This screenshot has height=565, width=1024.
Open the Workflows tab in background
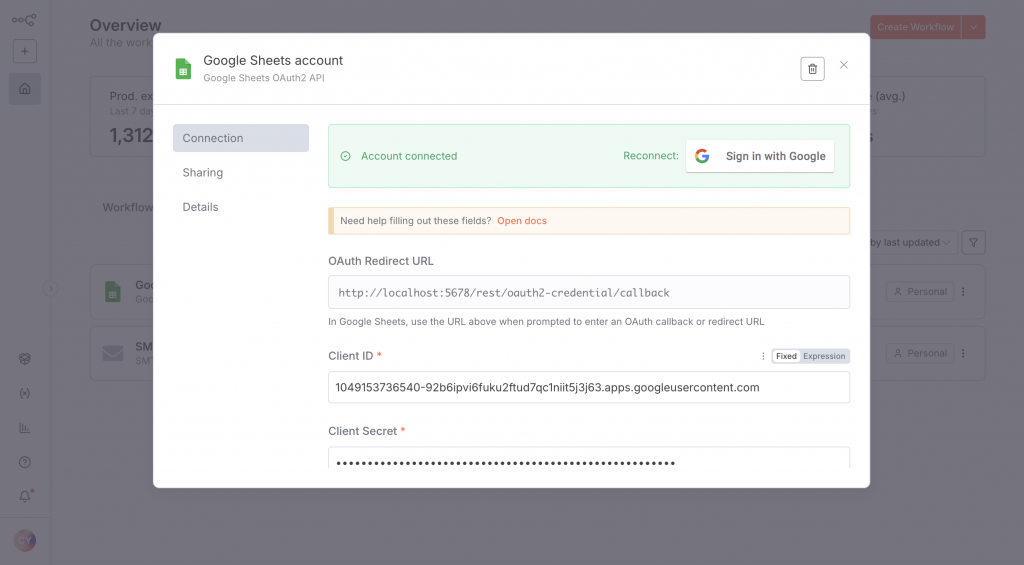tap(127, 207)
